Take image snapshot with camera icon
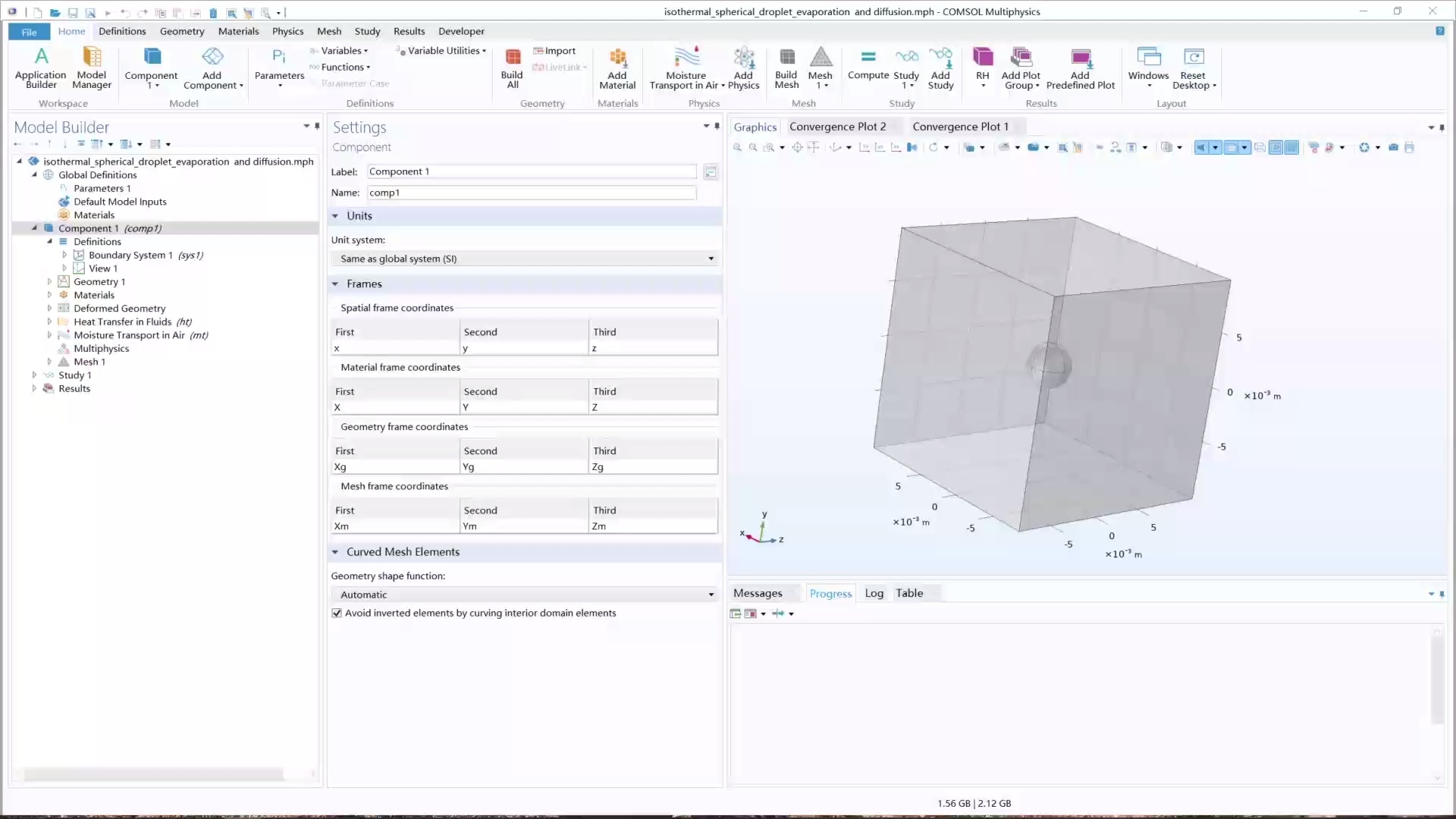This screenshot has height=819, width=1456. coord(1393,147)
